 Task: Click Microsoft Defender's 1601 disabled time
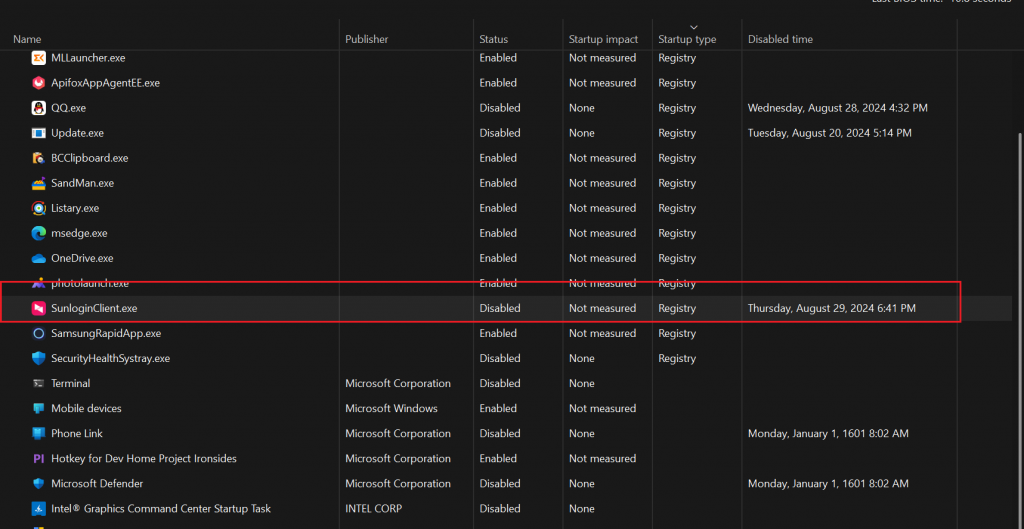(828, 484)
